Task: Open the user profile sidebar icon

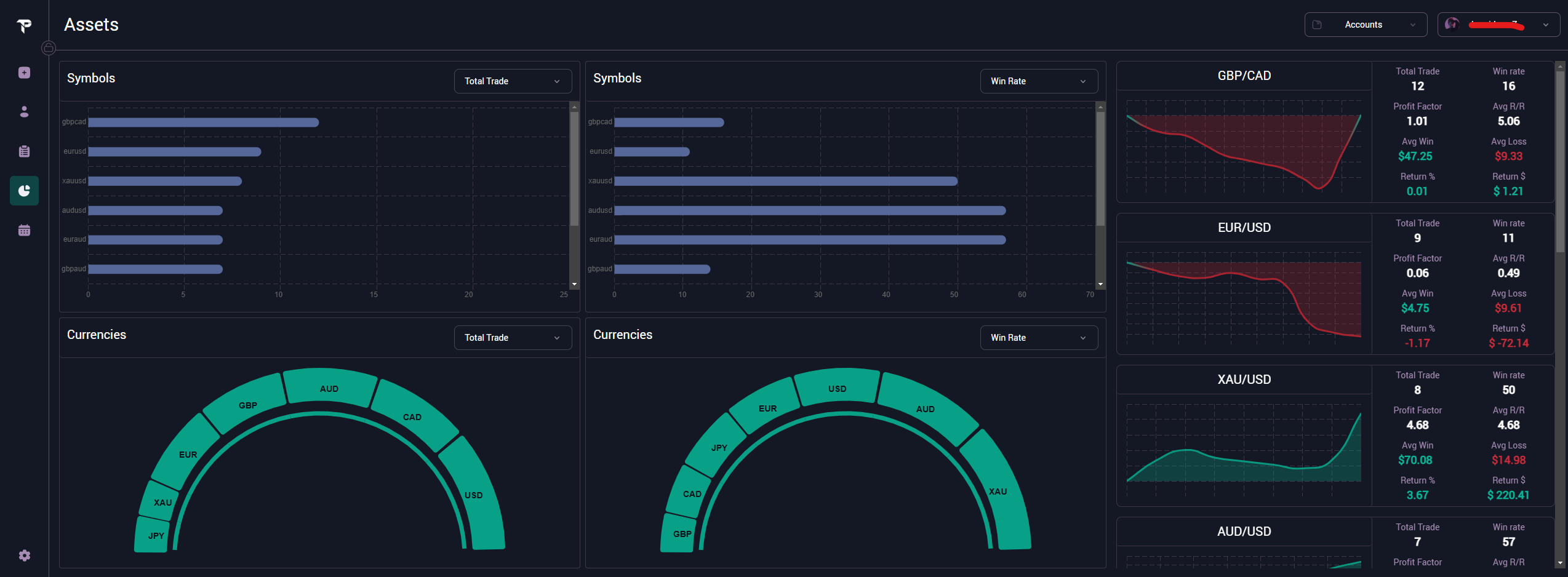Action: 24,111
